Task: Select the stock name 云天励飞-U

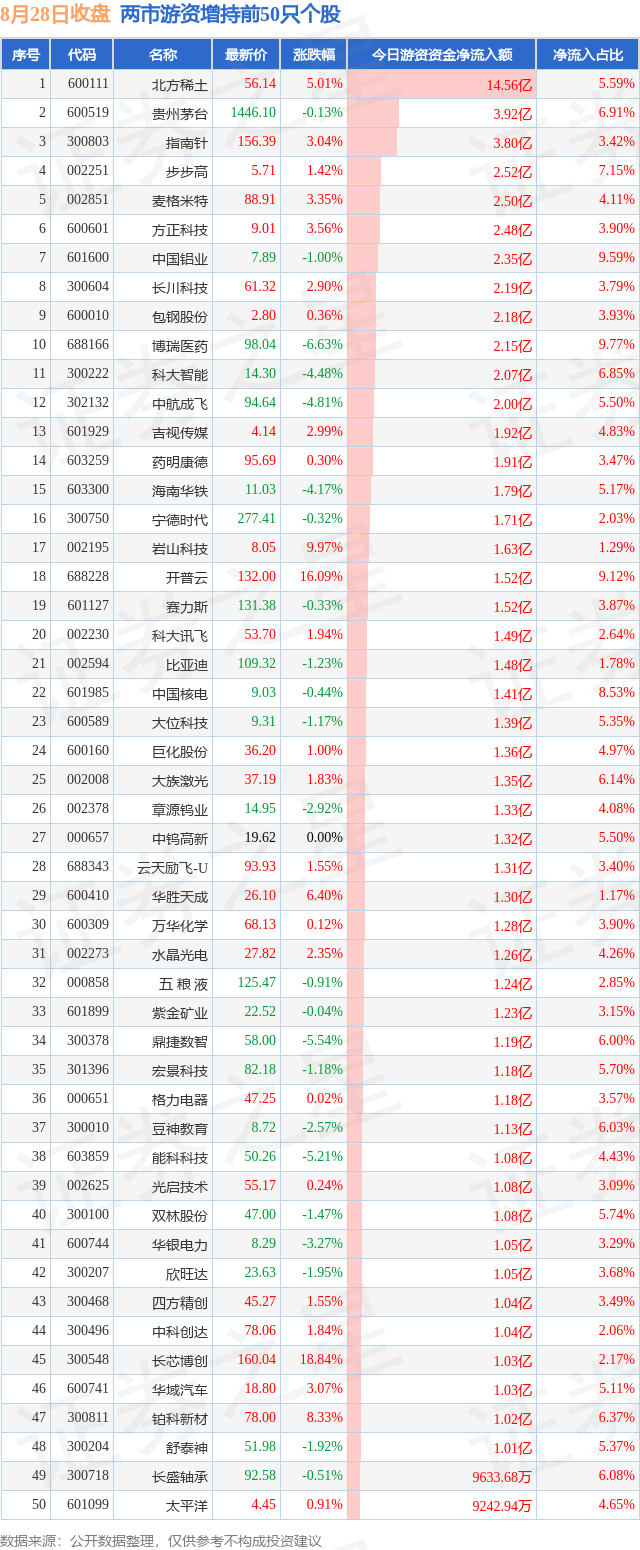Action: 173,868
